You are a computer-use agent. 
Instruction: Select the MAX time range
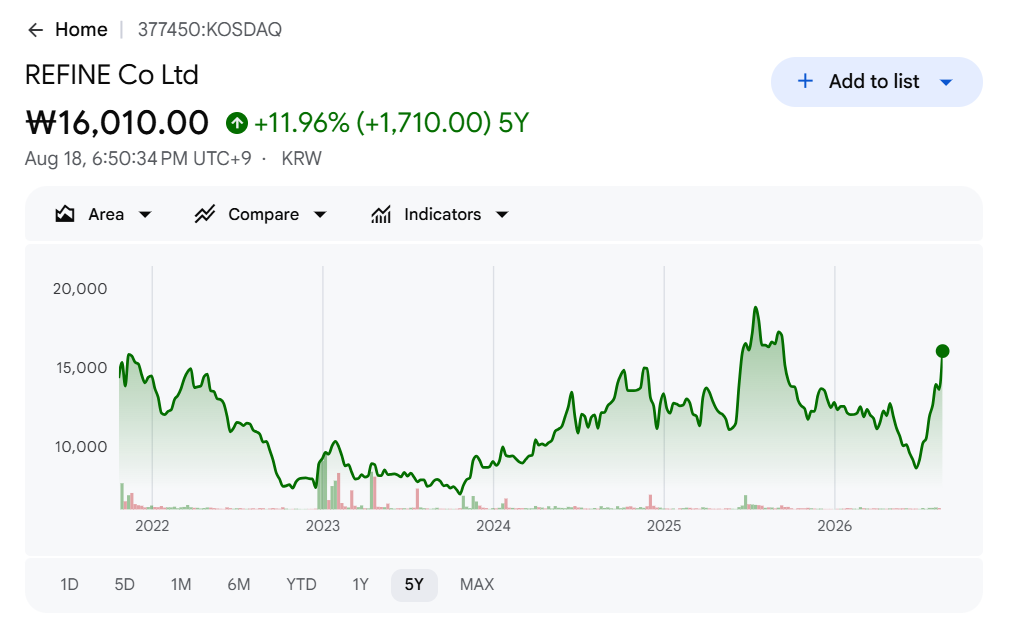[477, 585]
